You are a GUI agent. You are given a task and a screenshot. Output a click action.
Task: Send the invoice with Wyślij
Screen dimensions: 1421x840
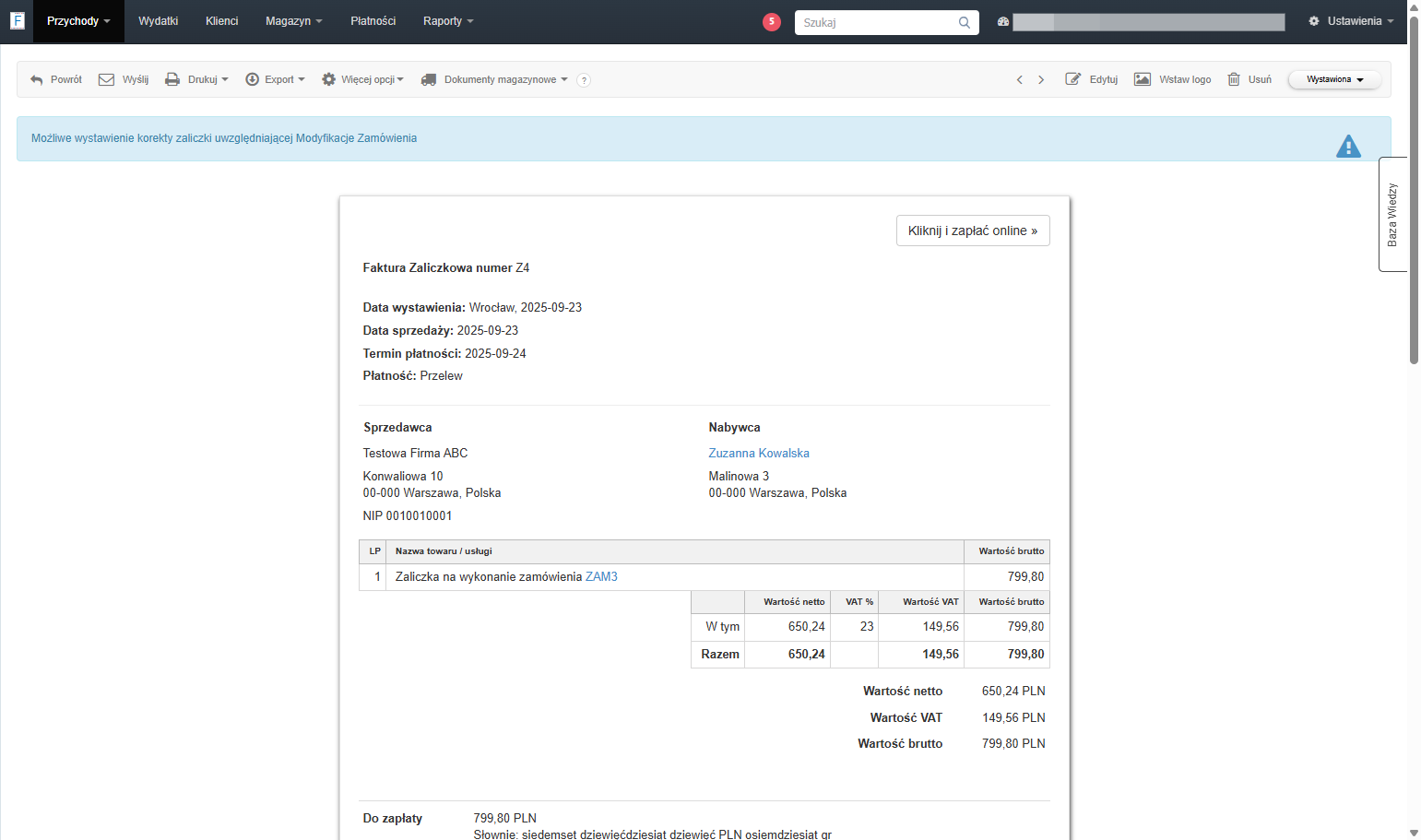tap(124, 80)
